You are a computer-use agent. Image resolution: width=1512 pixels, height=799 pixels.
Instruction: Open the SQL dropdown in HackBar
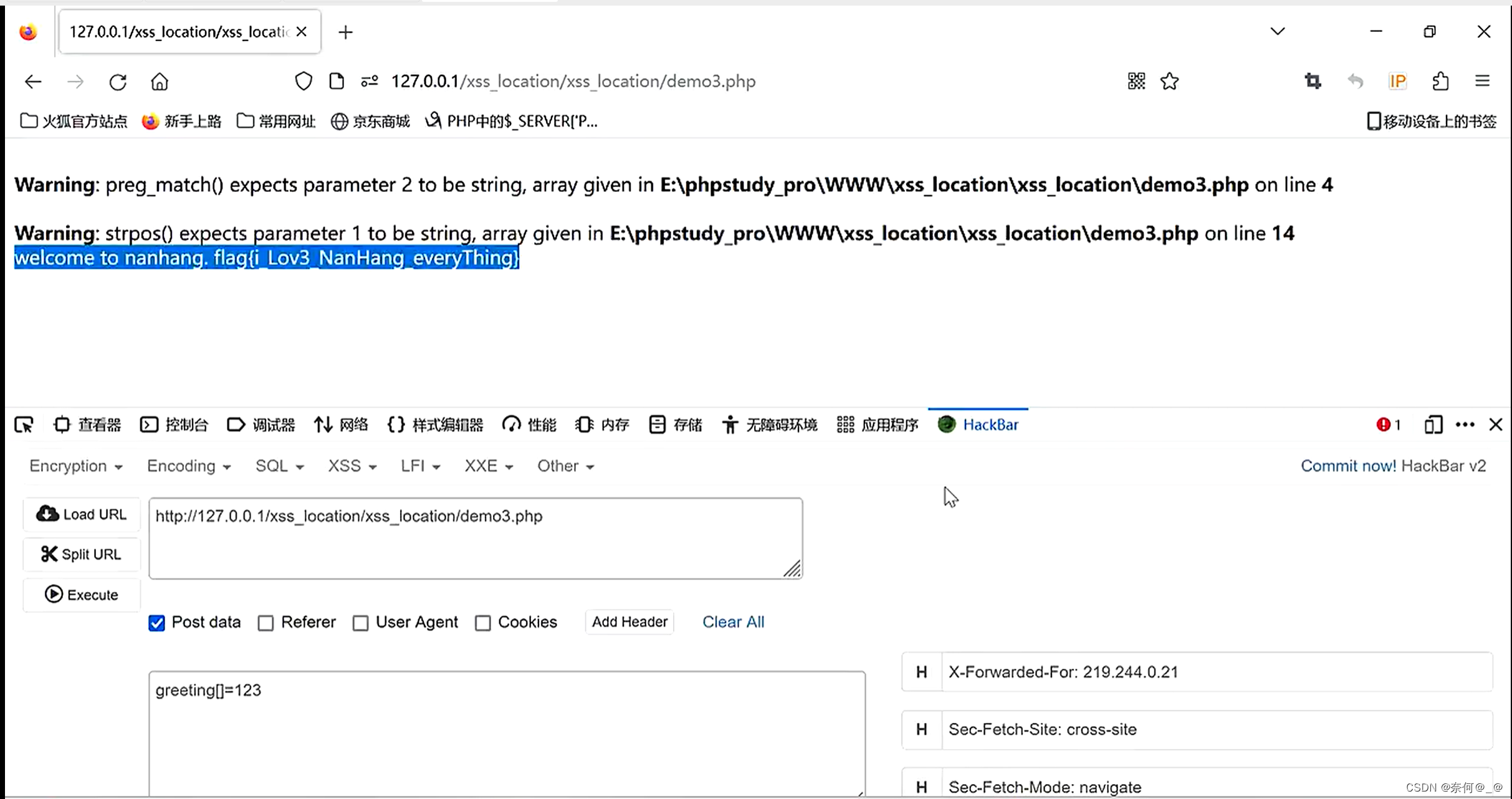279,466
